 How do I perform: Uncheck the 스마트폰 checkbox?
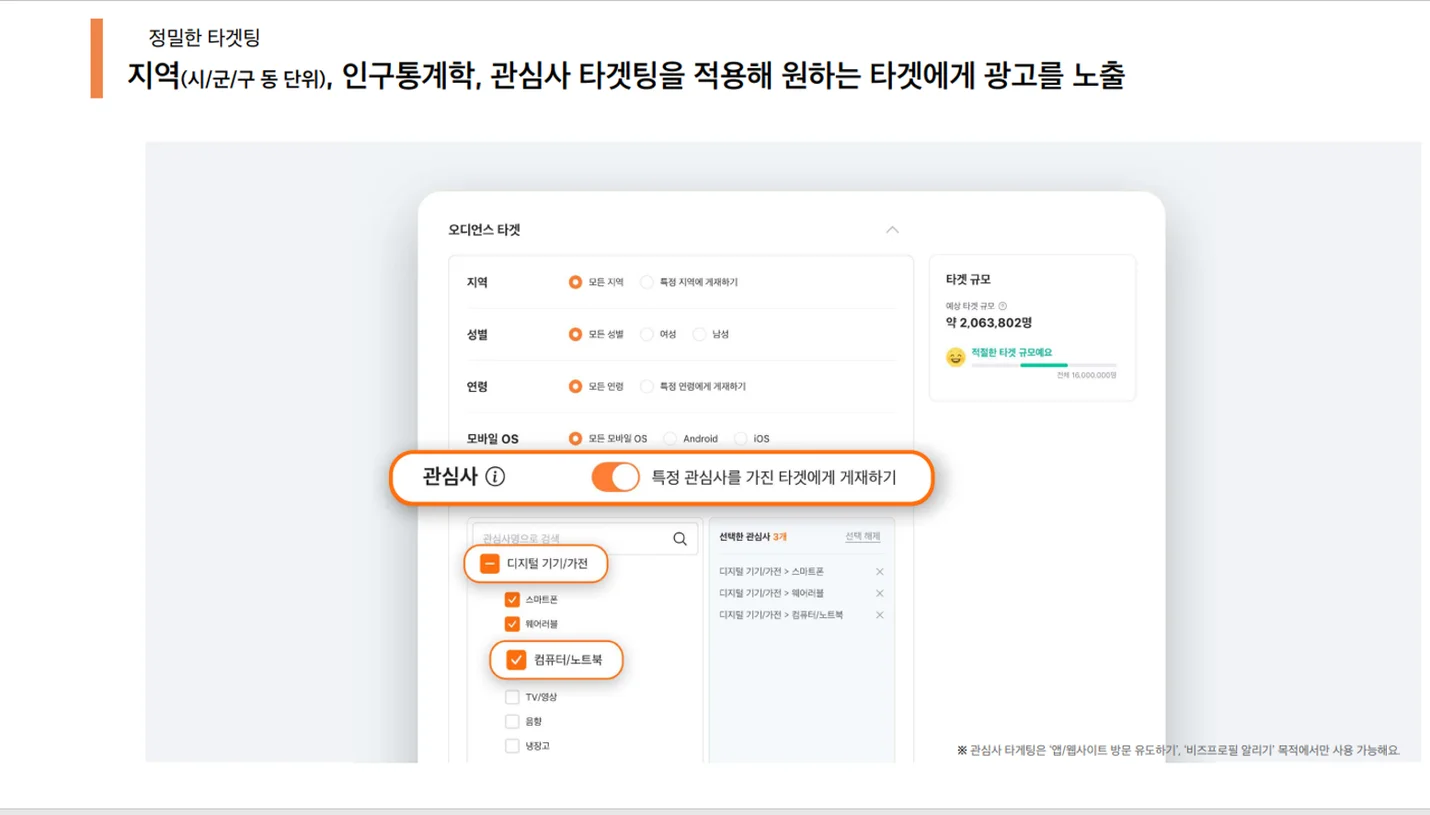[x=512, y=599]
